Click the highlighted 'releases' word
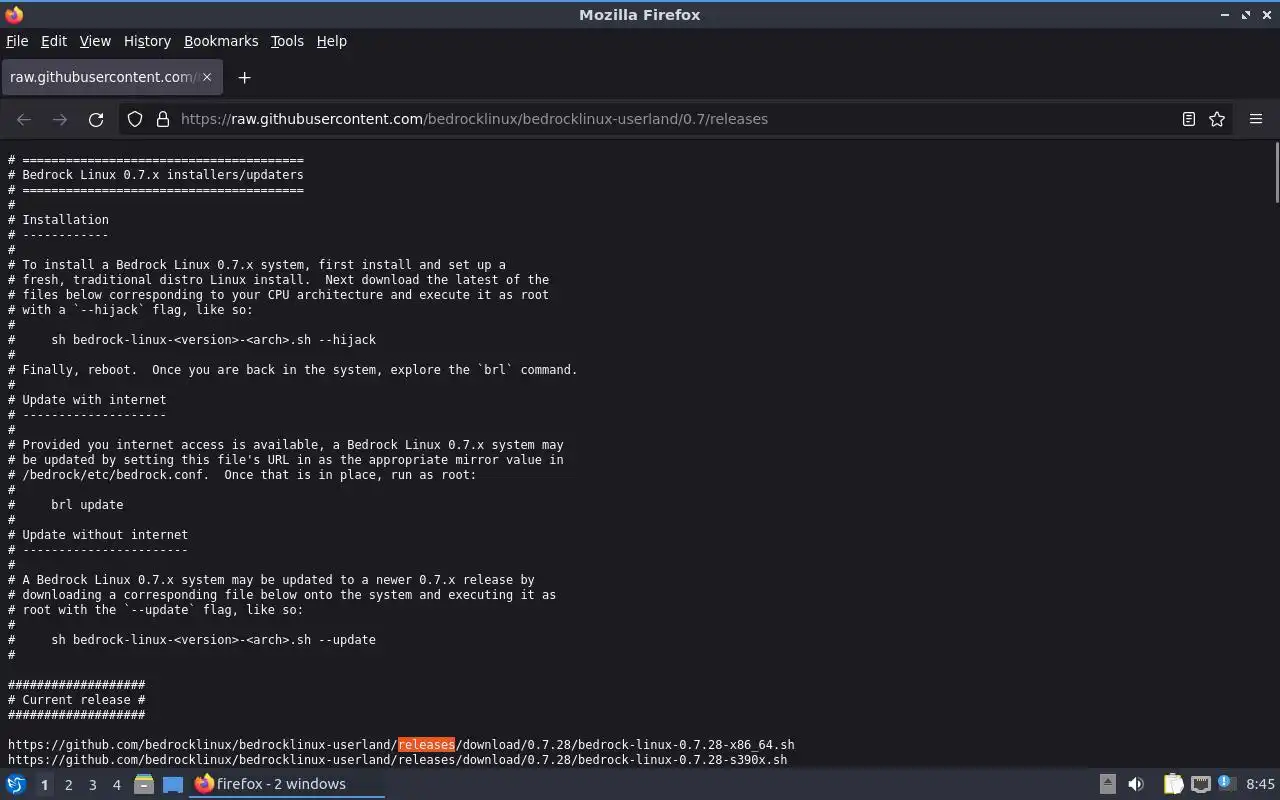This screenshot has width=1280, height=800. click(x=426, y=745)
